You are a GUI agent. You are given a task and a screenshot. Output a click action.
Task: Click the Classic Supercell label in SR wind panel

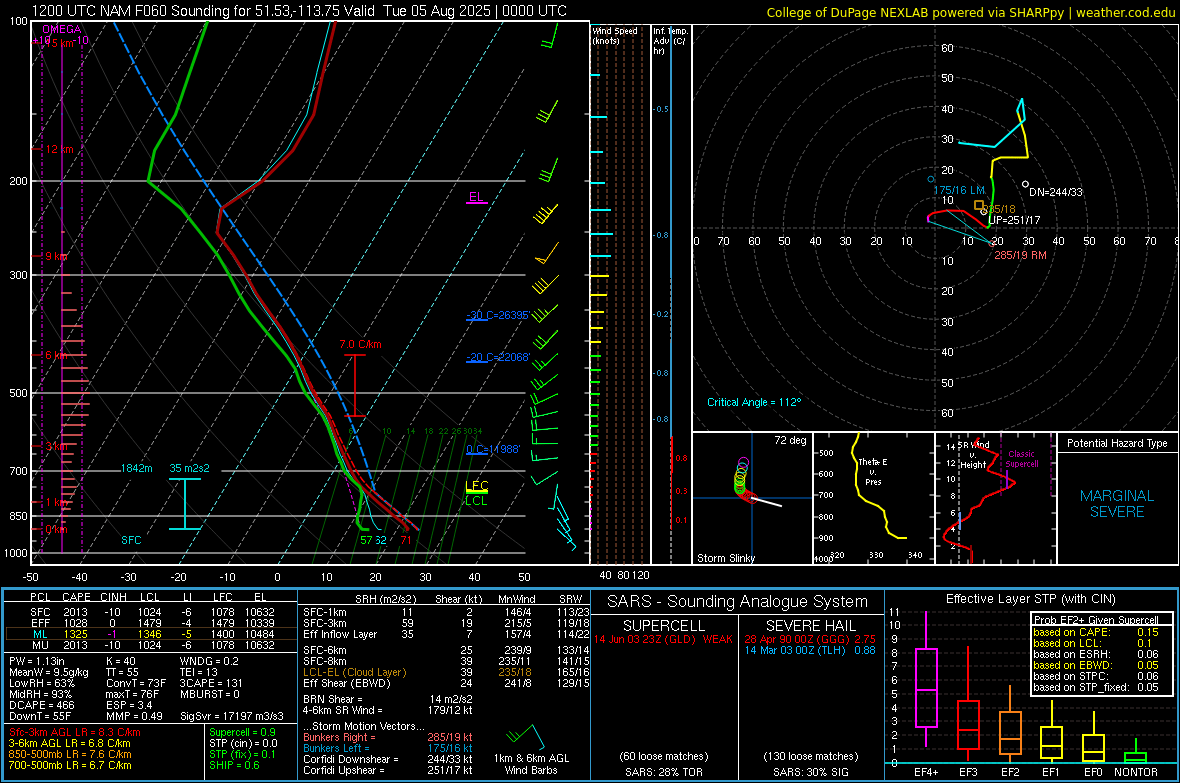point(1022,459)
